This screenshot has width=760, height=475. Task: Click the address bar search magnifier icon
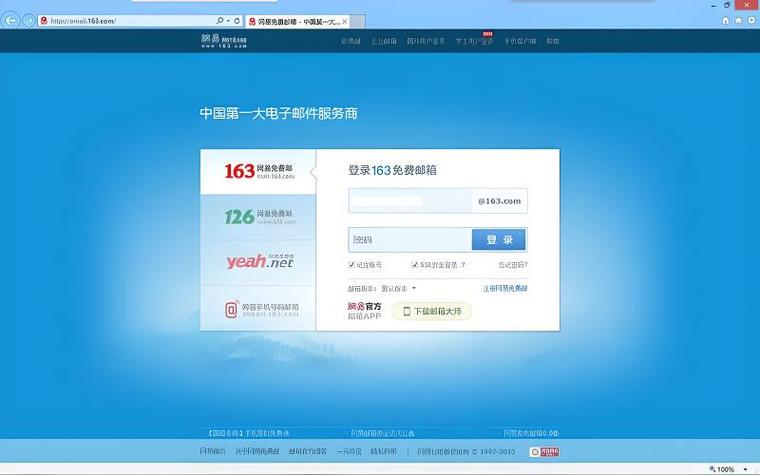[220, 20]
